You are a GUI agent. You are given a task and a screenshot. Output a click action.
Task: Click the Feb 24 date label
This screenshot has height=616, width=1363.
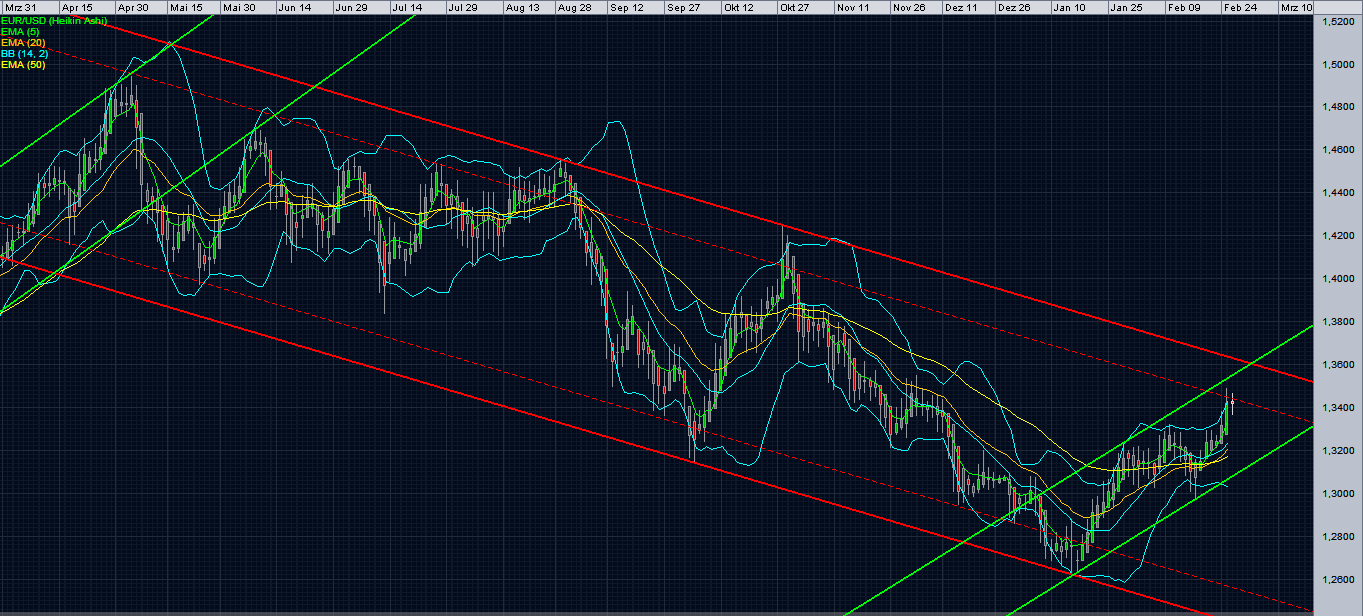1240,7
